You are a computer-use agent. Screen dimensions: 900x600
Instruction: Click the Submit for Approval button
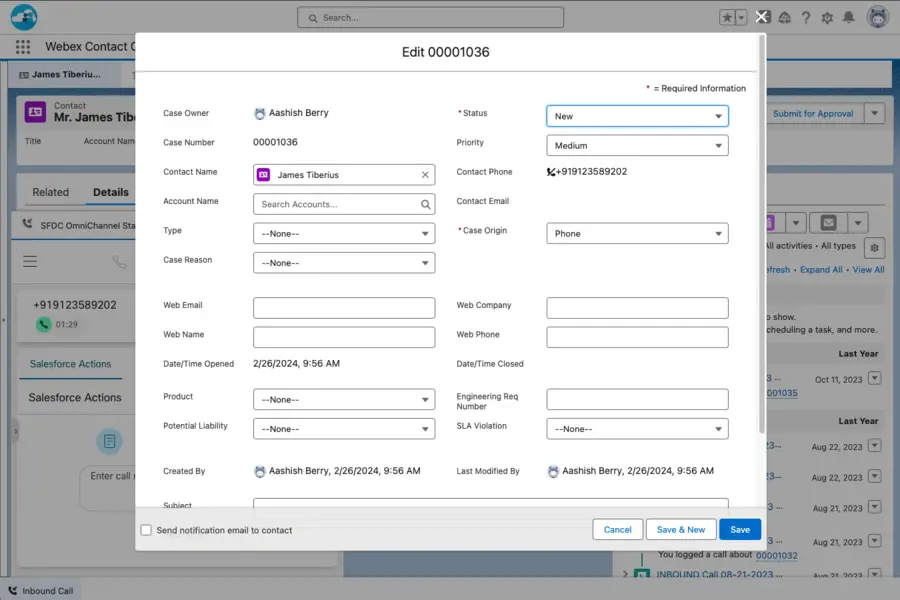click(813, 114)
